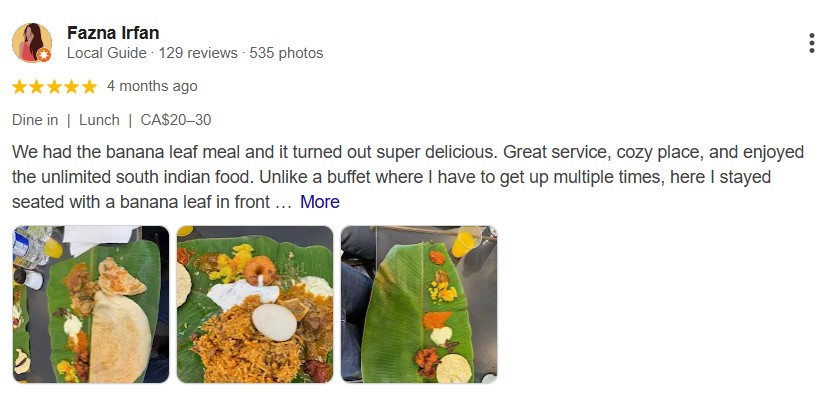The image size is (831, 398).
Task: Open the biryani rice meal photo
Action: [x=255, y=304]
